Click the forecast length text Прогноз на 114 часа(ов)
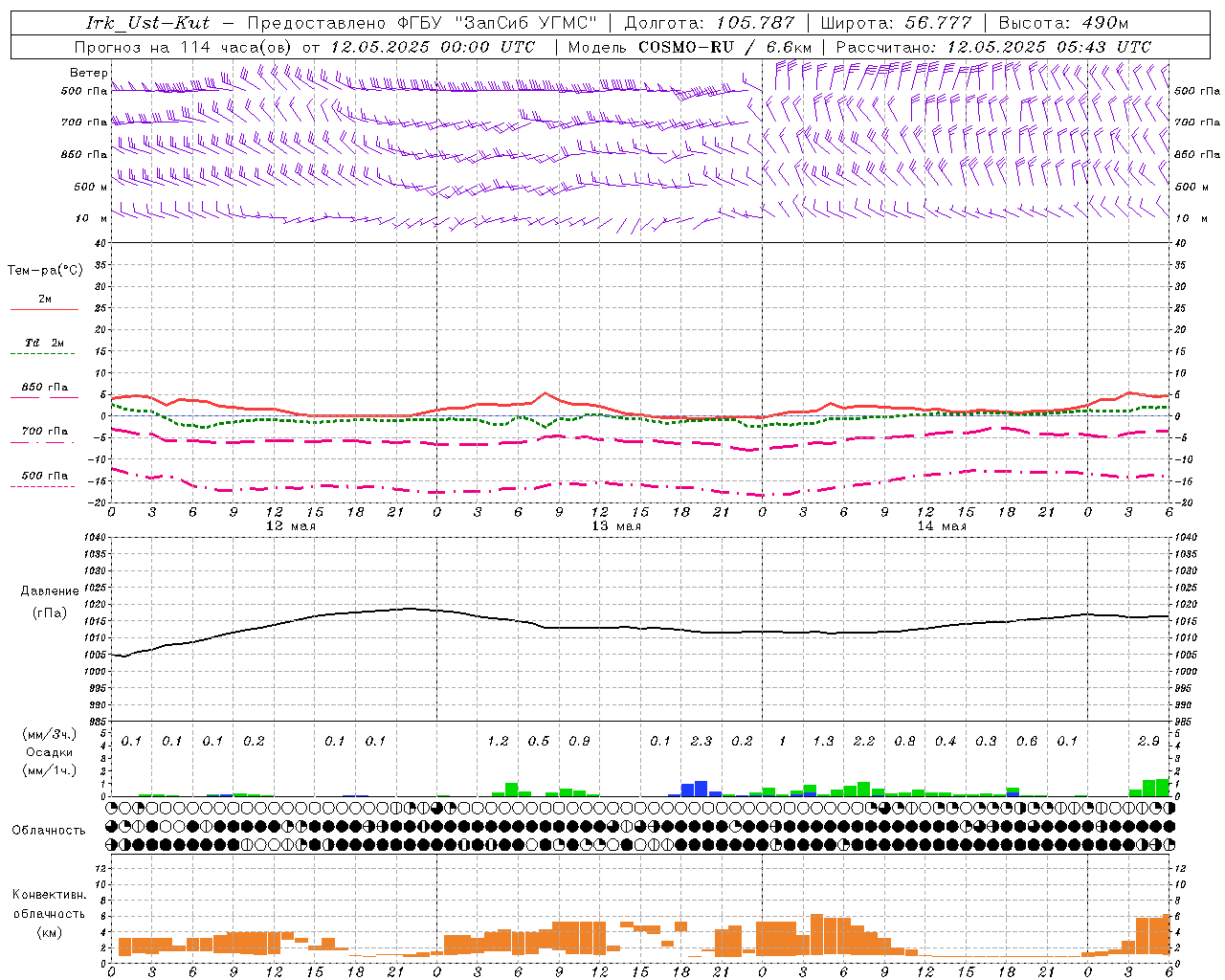 (x=185, y=47)
